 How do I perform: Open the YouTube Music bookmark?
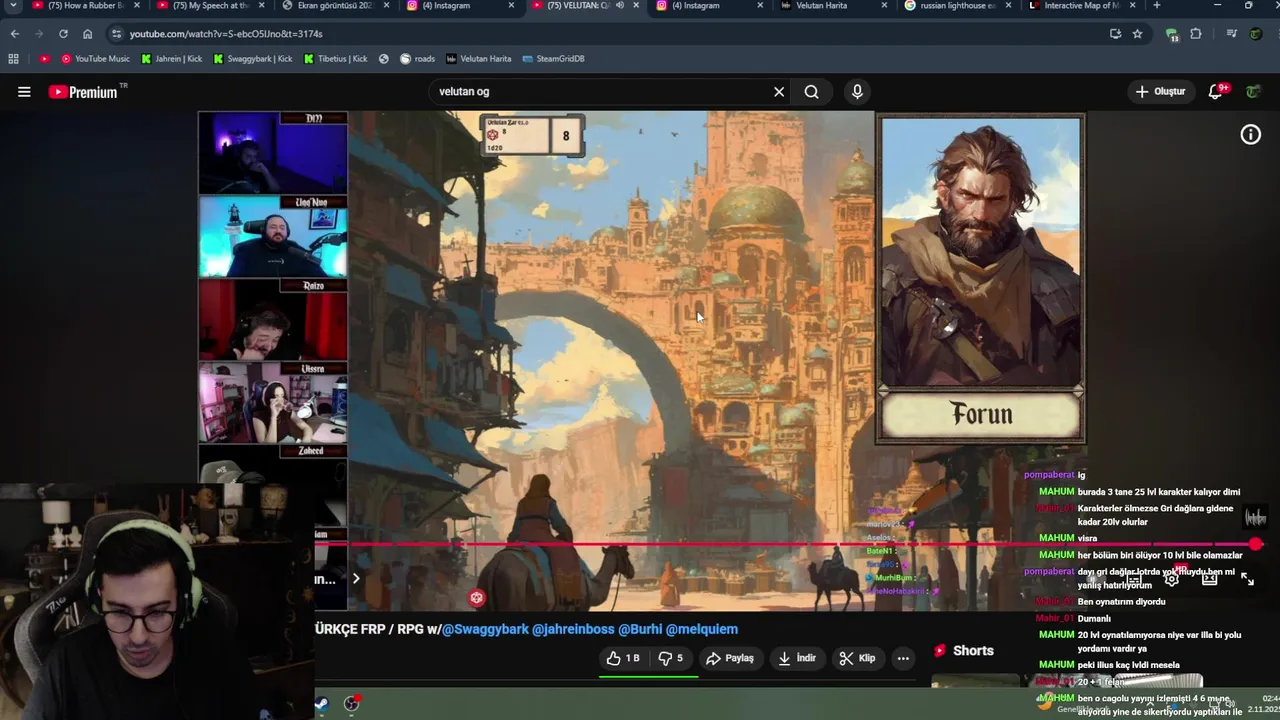[95, 59]
